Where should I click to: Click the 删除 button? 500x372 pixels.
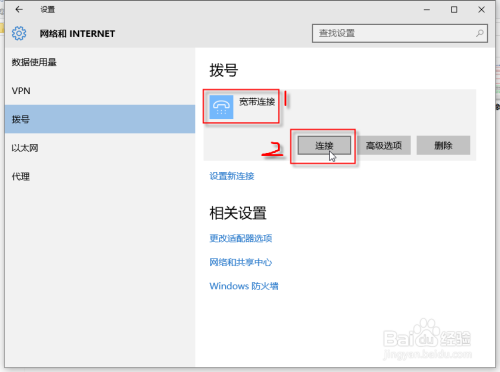(x=443, y=145)
